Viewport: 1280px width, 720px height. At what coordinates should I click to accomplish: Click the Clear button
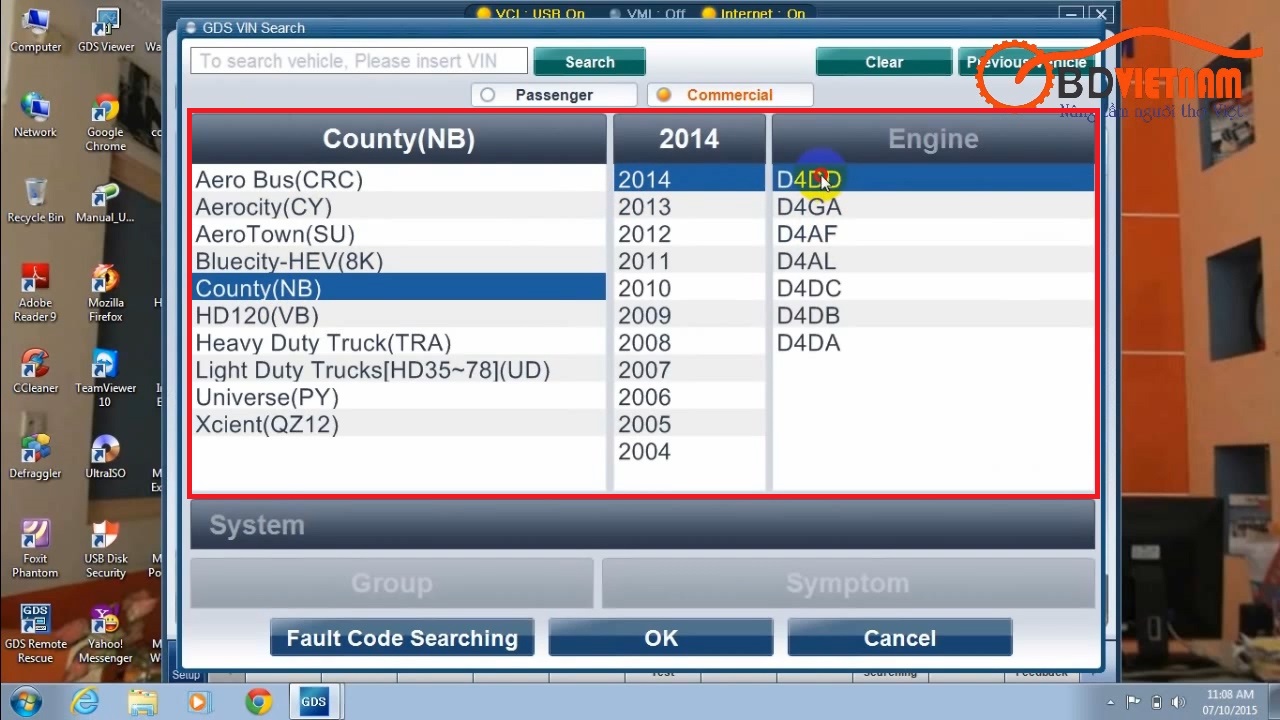point(884,62)
